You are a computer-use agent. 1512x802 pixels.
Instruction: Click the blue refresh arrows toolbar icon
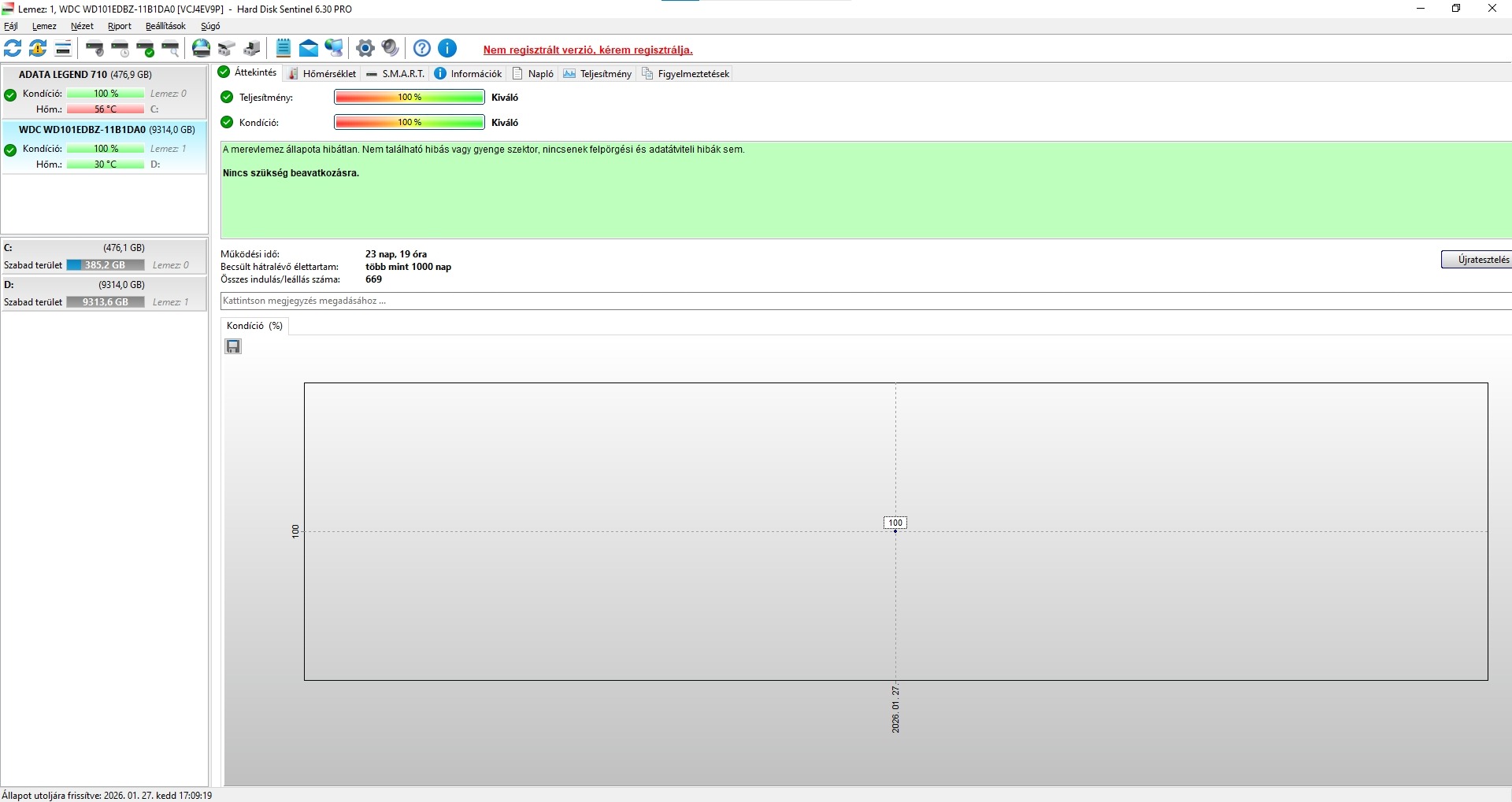click(13, 49)
